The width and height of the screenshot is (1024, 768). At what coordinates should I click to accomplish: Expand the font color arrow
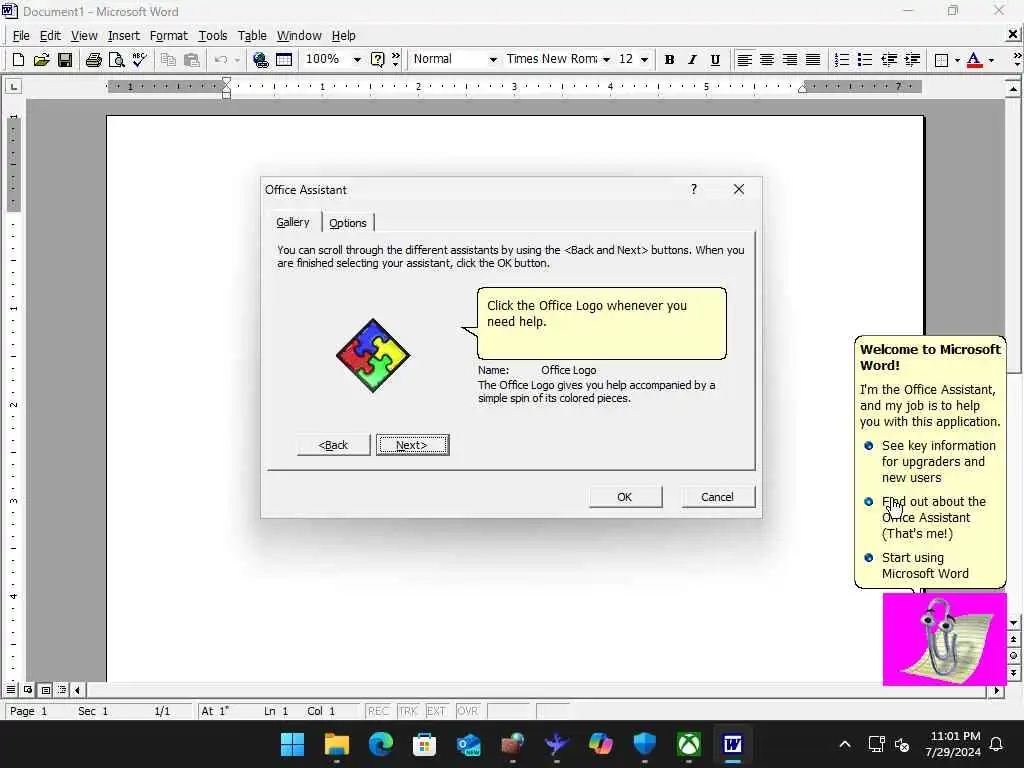tap(991, 60)
